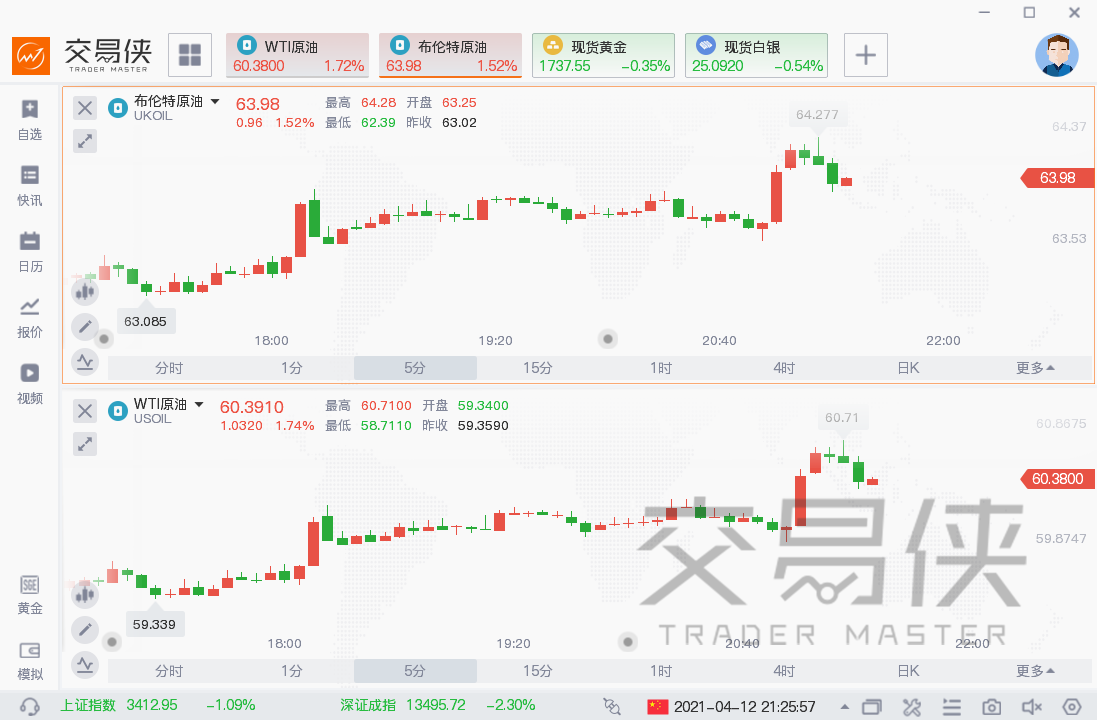
Task: Click the China flag date-time indicator
Action: [731, 707]
